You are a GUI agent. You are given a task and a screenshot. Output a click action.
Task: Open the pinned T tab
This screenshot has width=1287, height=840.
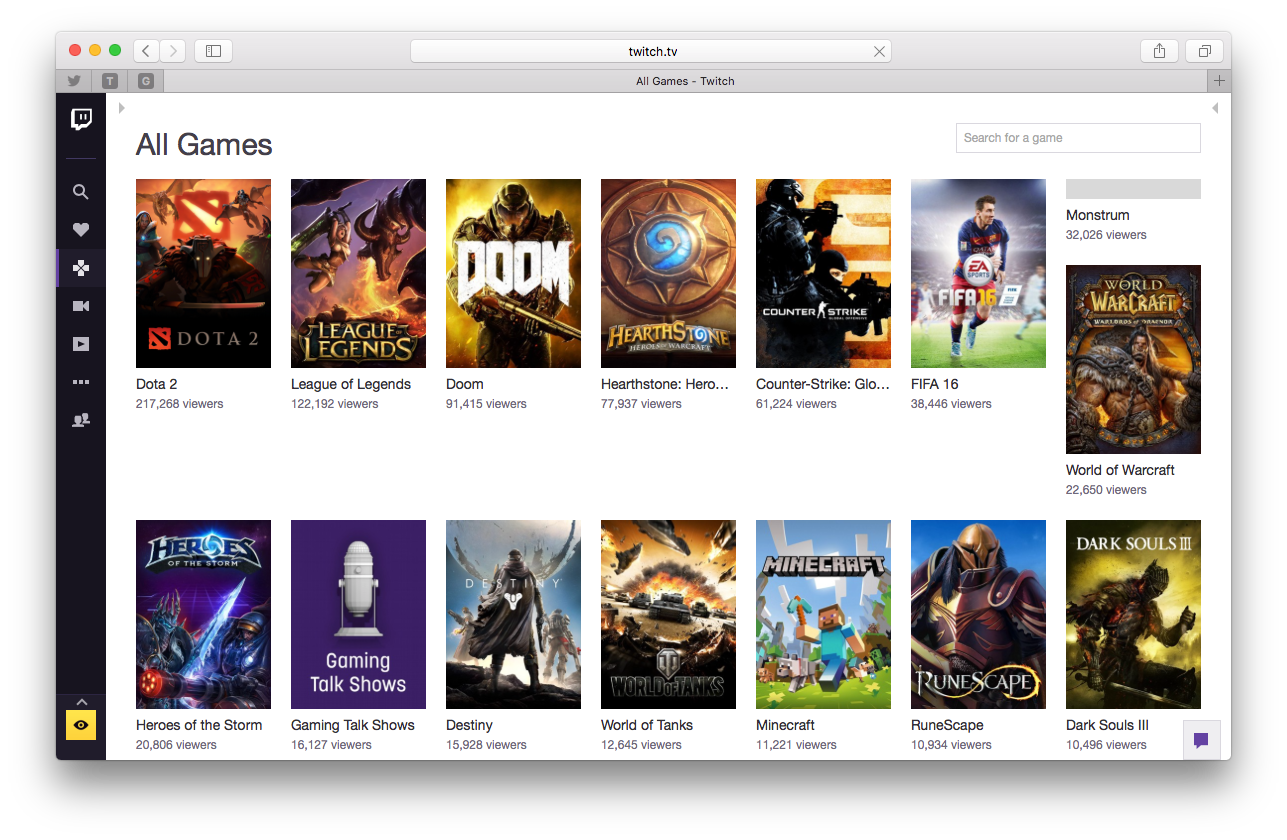pyautogui.click(x=110, y=81)
